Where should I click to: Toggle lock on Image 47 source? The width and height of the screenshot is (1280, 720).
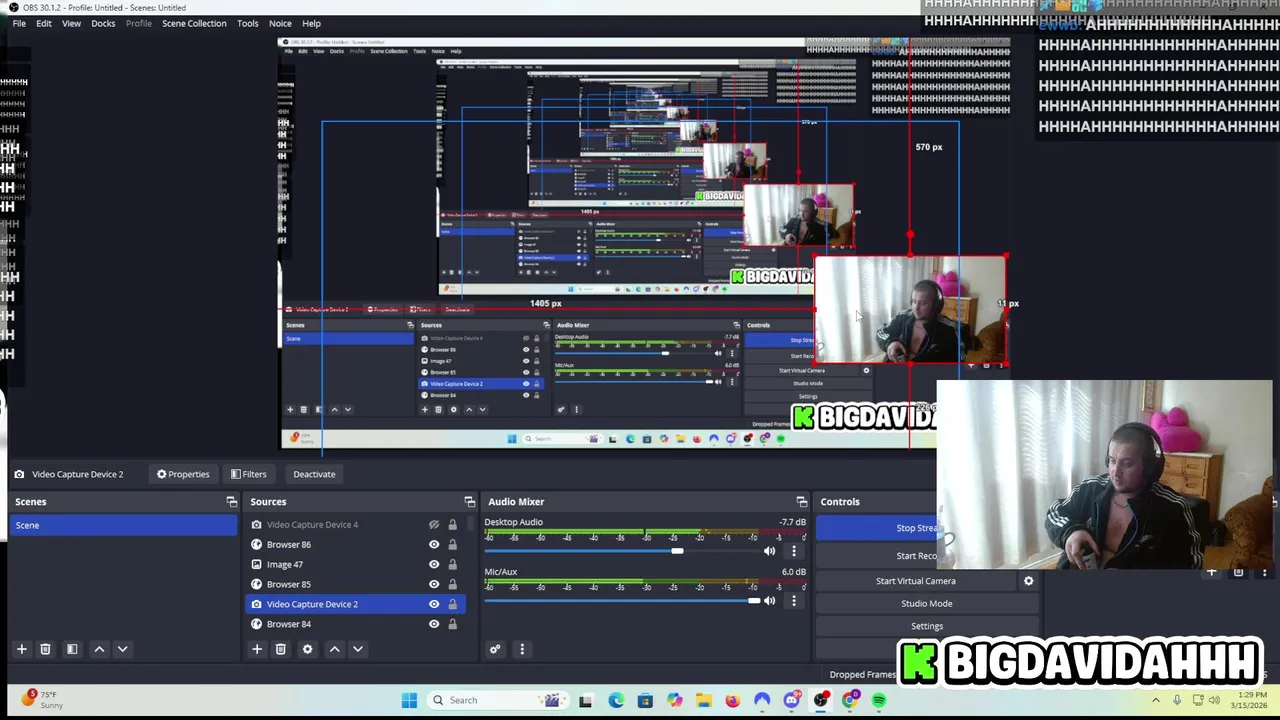[452, 565]
